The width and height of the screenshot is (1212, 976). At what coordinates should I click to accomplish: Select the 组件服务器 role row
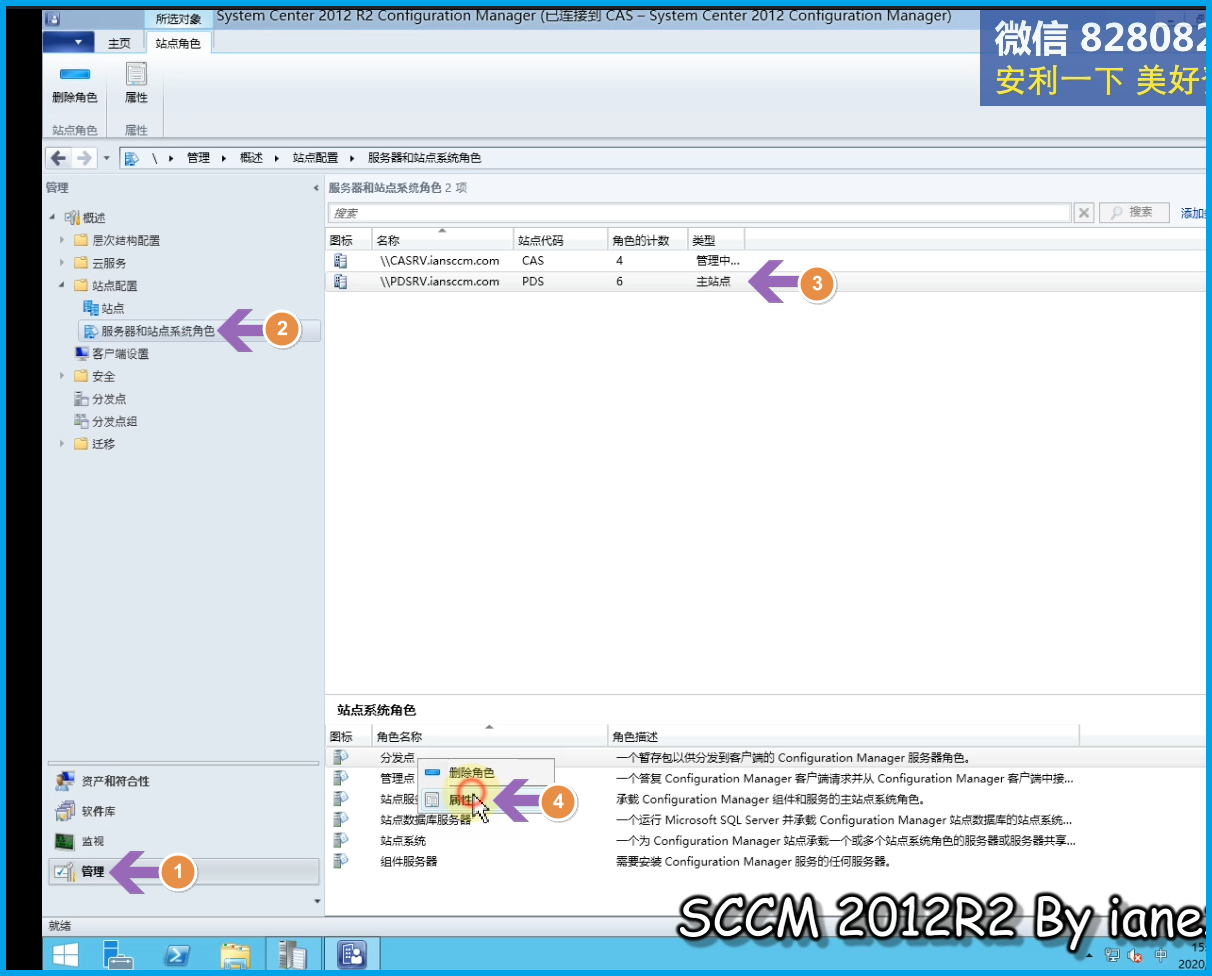coord(766,860)
